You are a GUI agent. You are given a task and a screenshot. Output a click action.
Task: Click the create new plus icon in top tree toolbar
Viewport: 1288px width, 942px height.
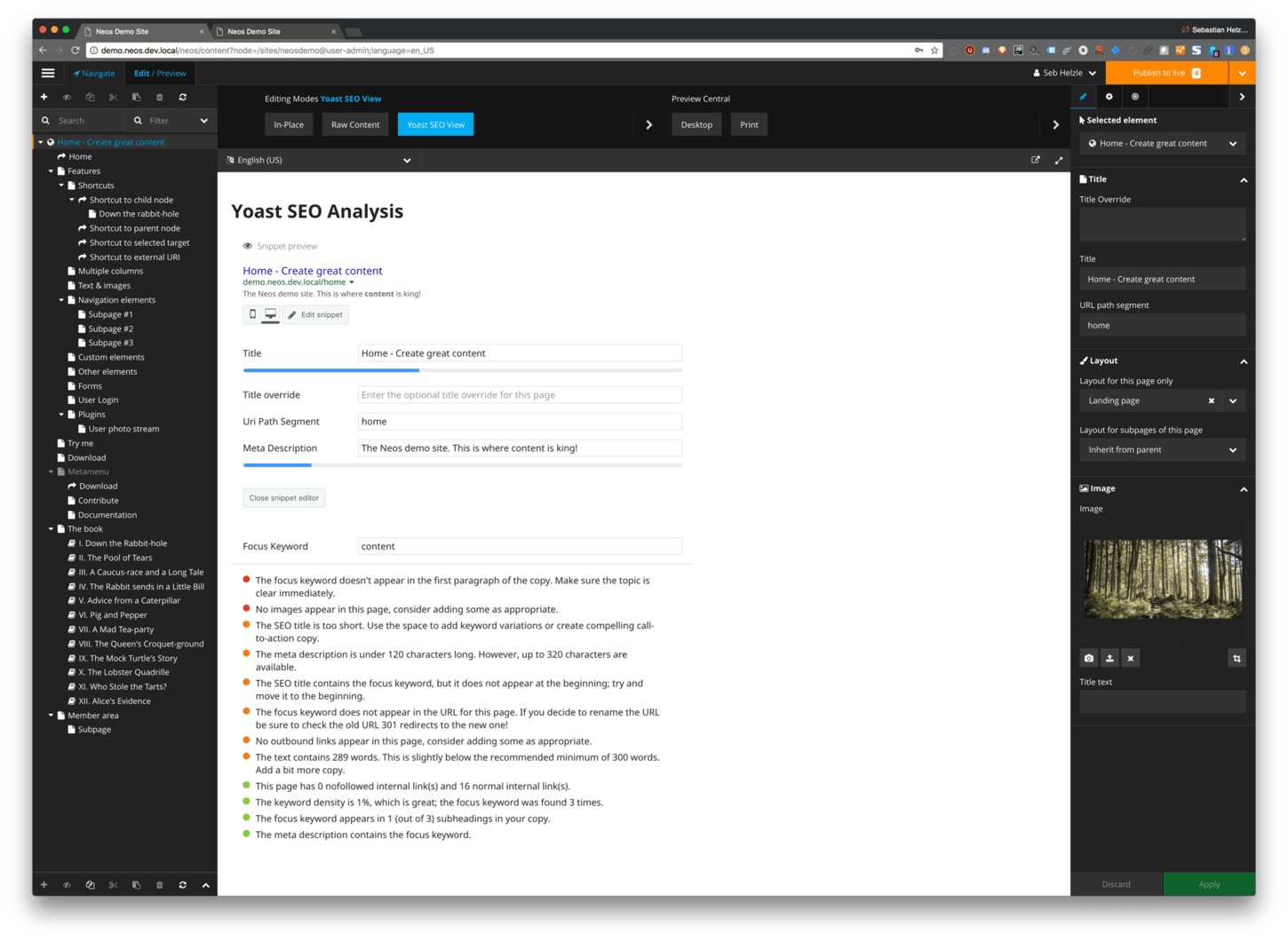(44, 97)
